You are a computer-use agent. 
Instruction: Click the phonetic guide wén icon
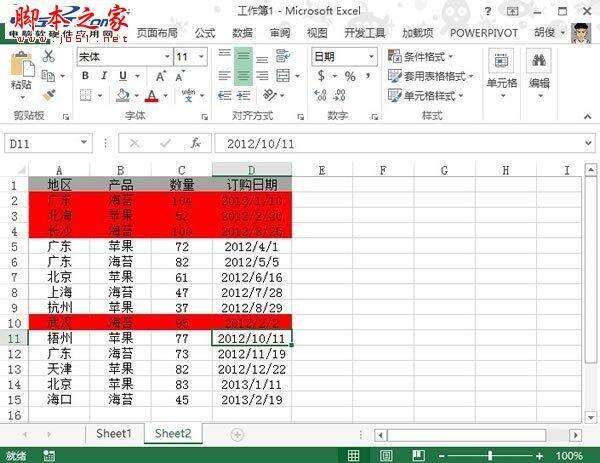pos(188,95)
